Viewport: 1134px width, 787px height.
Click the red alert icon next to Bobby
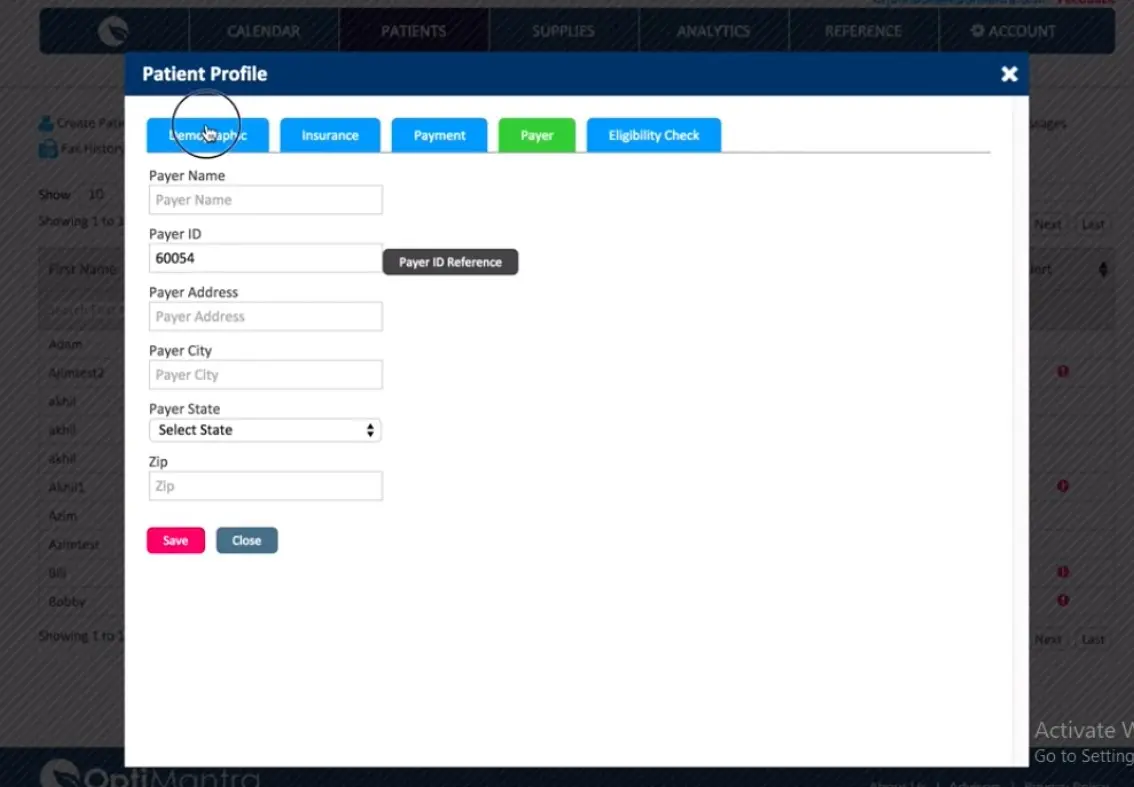click(1062, 601)
